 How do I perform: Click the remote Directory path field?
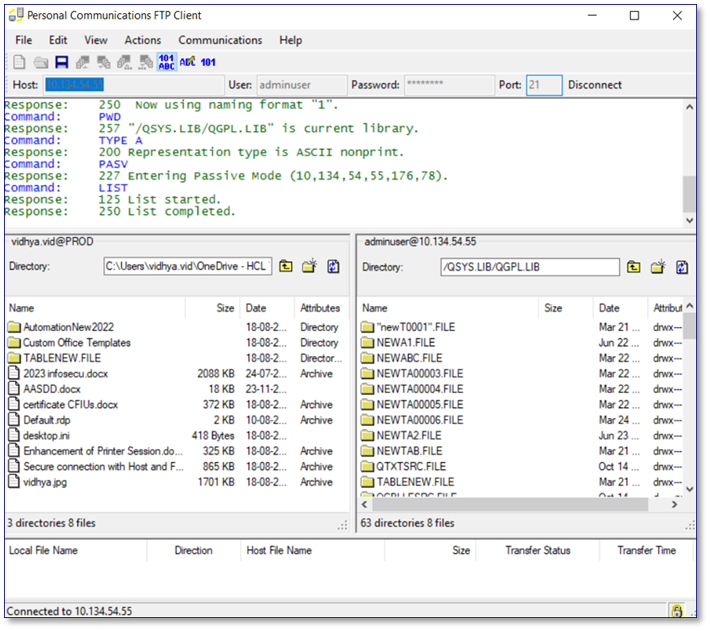coord(530,267)
